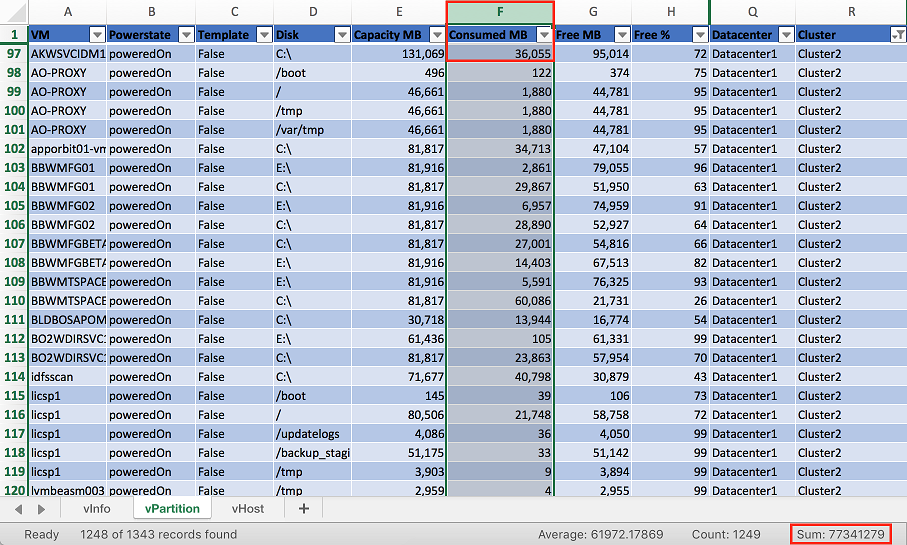Screen dimensions: 907x545
Task: Go to previous sheet tab arrow
Action: [19, 509]
